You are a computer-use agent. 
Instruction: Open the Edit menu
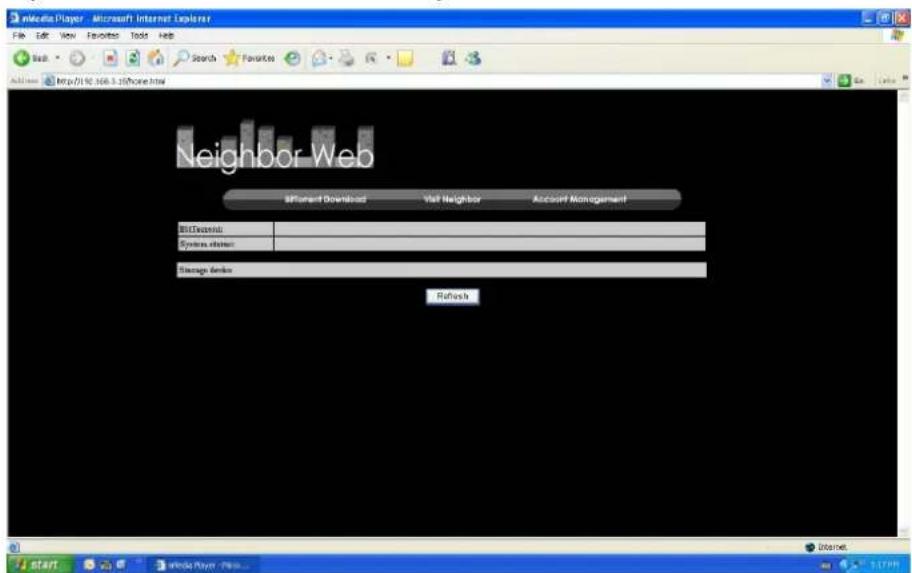42,35
